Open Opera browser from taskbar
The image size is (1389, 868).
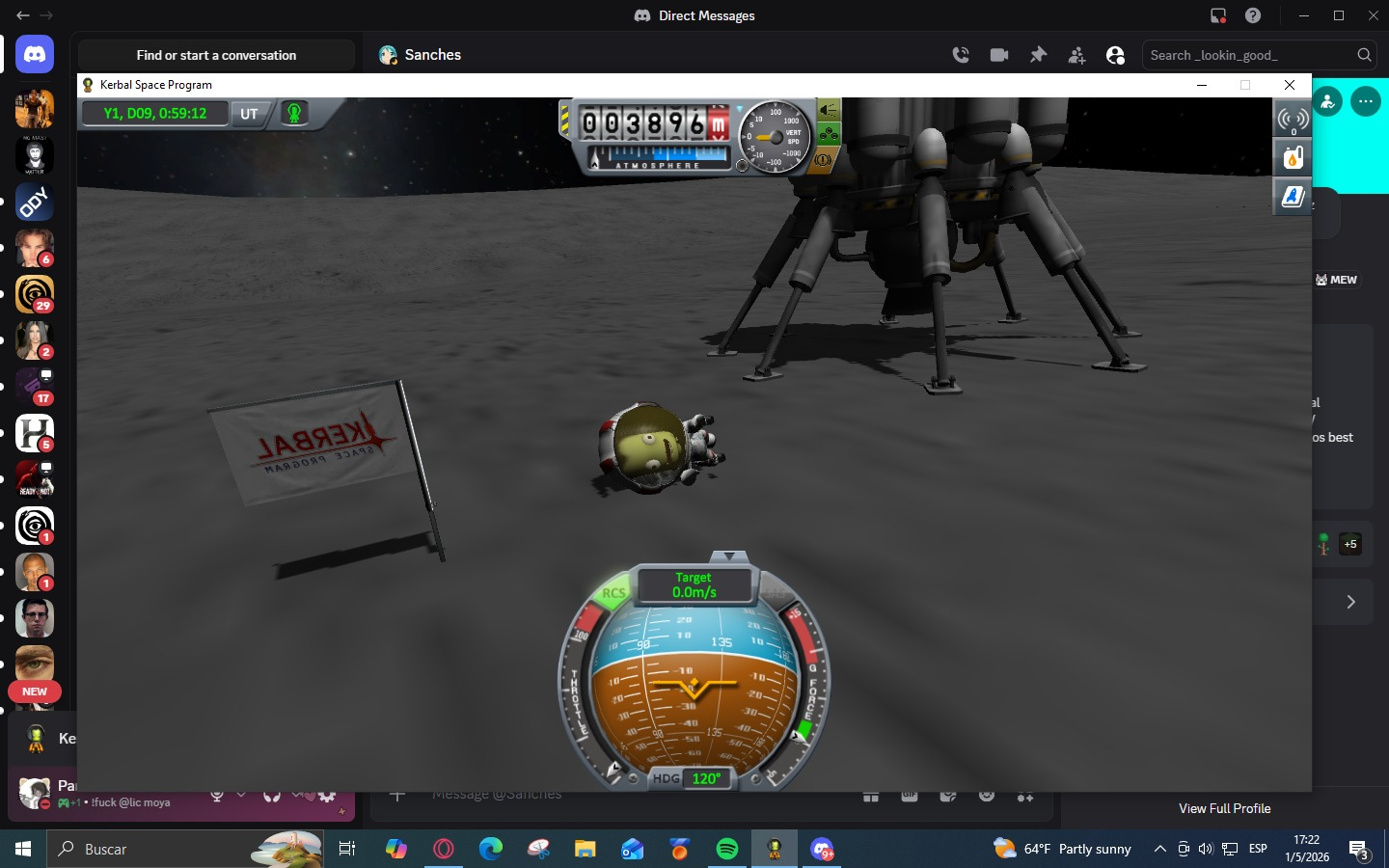coord(444,849)
